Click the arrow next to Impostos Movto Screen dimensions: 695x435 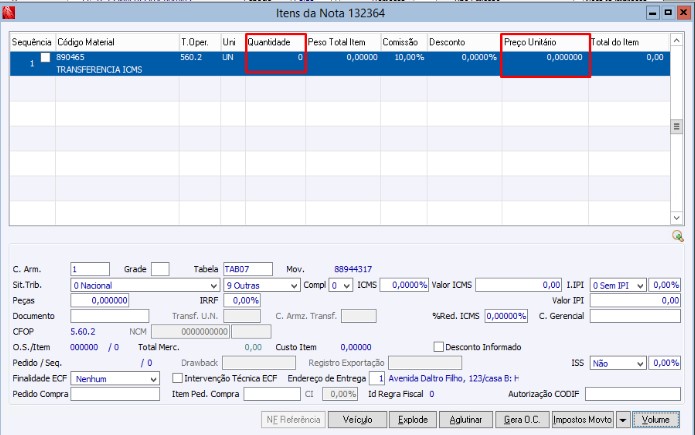click(x=623, y=420)
